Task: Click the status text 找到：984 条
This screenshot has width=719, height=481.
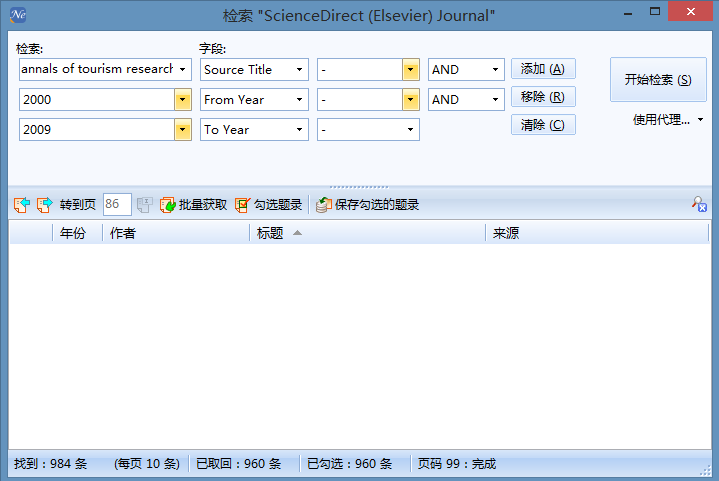Action: pyautogui.click(x=50, y=464)
